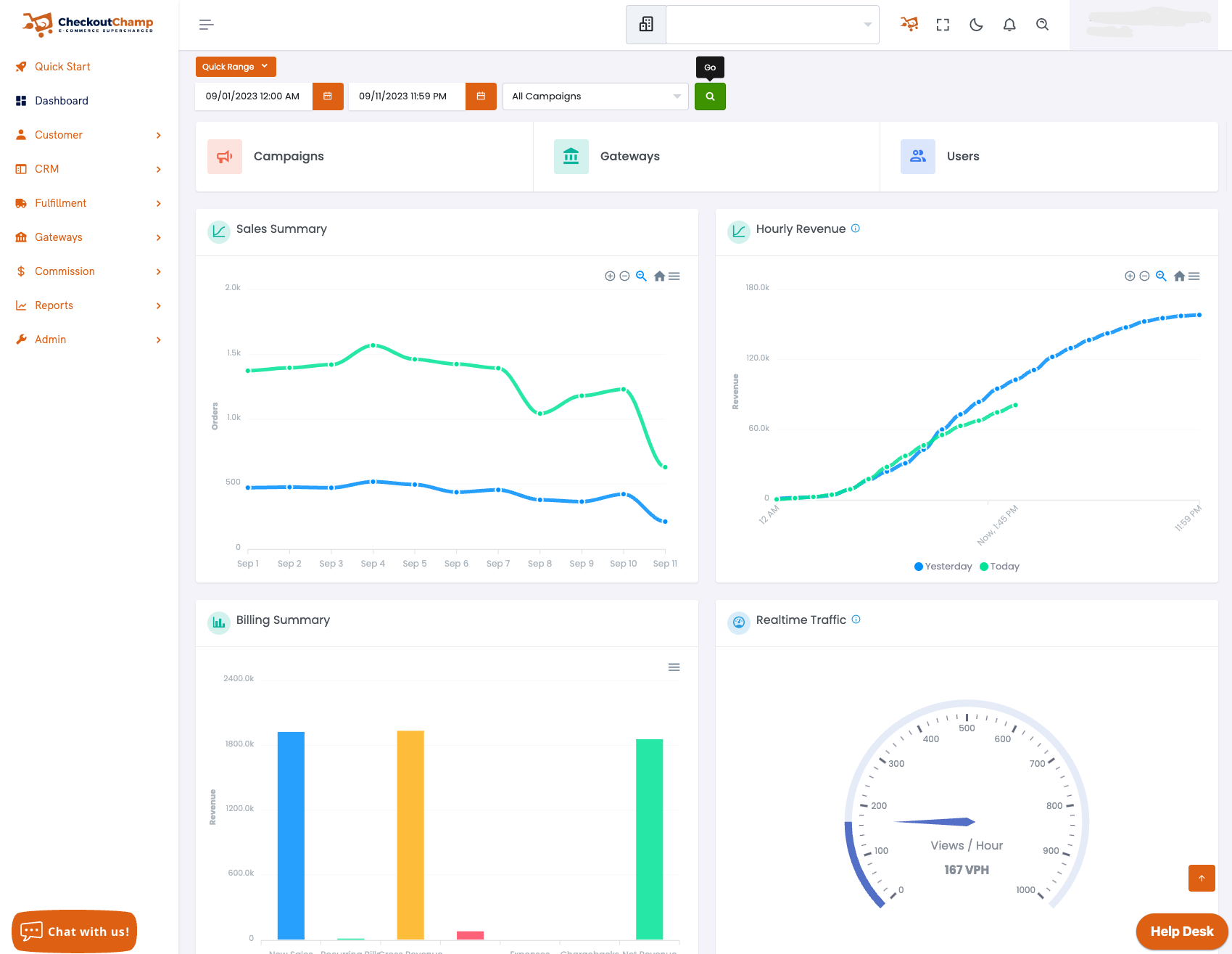Zoom out on Hourly Revenue chart
This screenshot has height=954, width=1232.
pos(1144,276)
